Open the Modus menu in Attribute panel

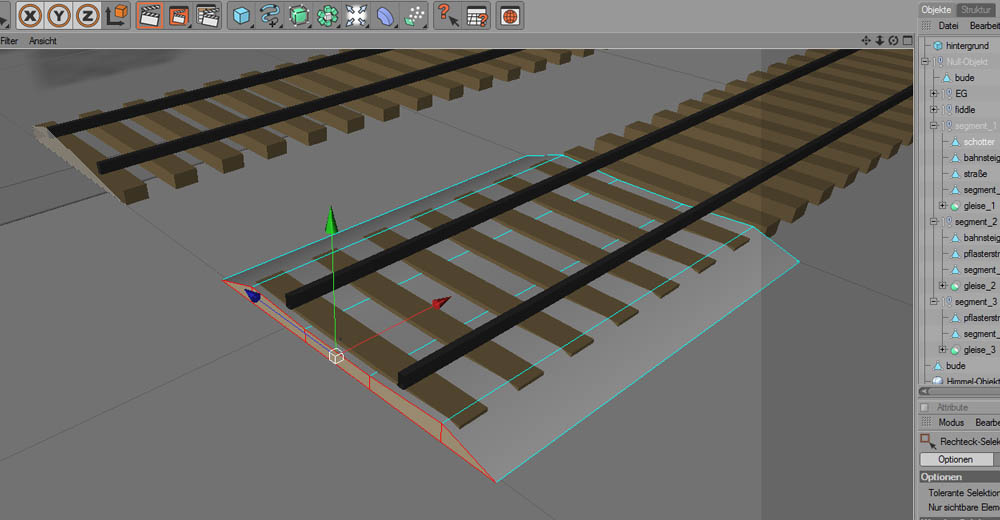pyautogui.click(x=951, y=423)
